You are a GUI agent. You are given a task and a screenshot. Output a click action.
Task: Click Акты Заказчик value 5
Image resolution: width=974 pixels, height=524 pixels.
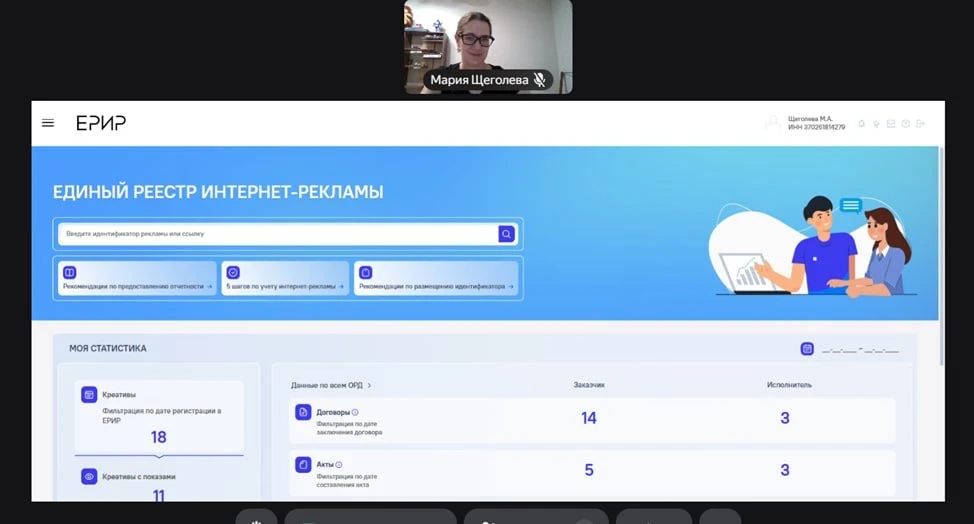[589, 470]
